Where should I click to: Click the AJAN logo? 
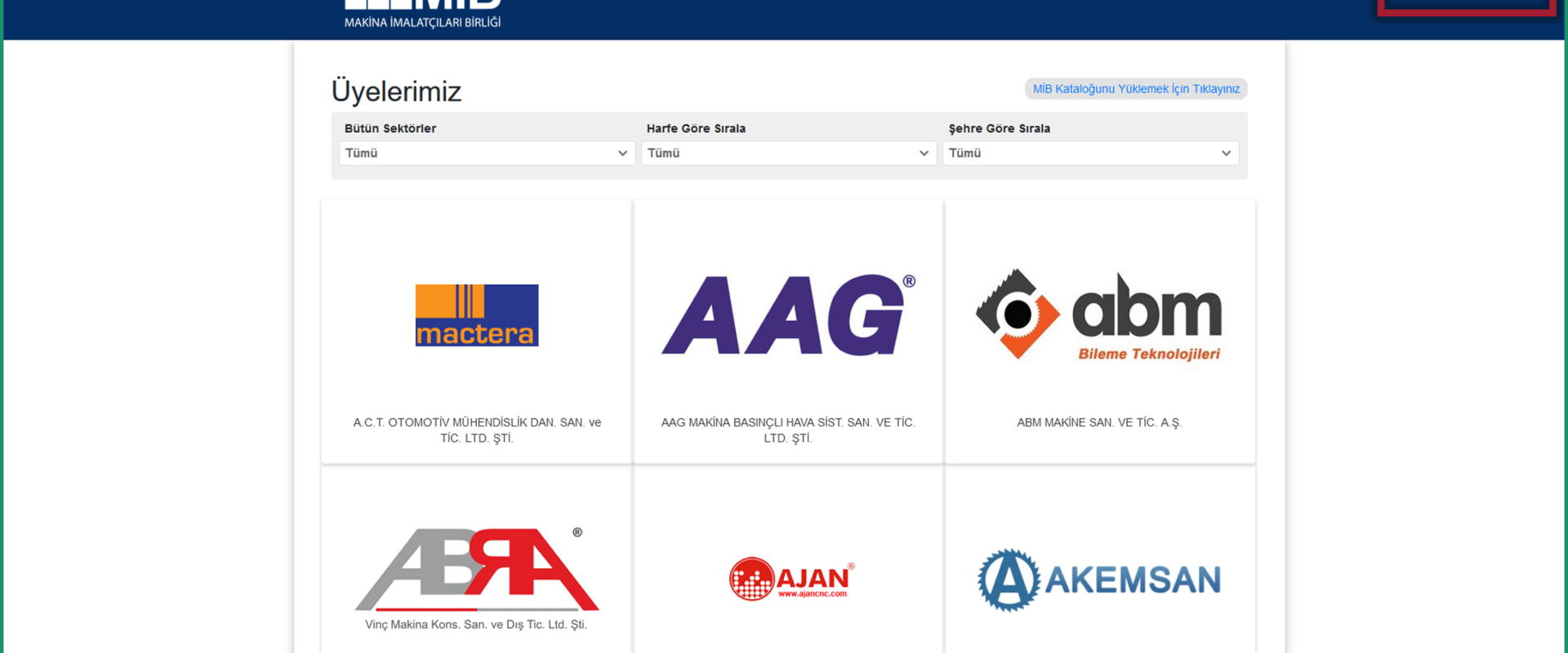(x=791, y=580)
